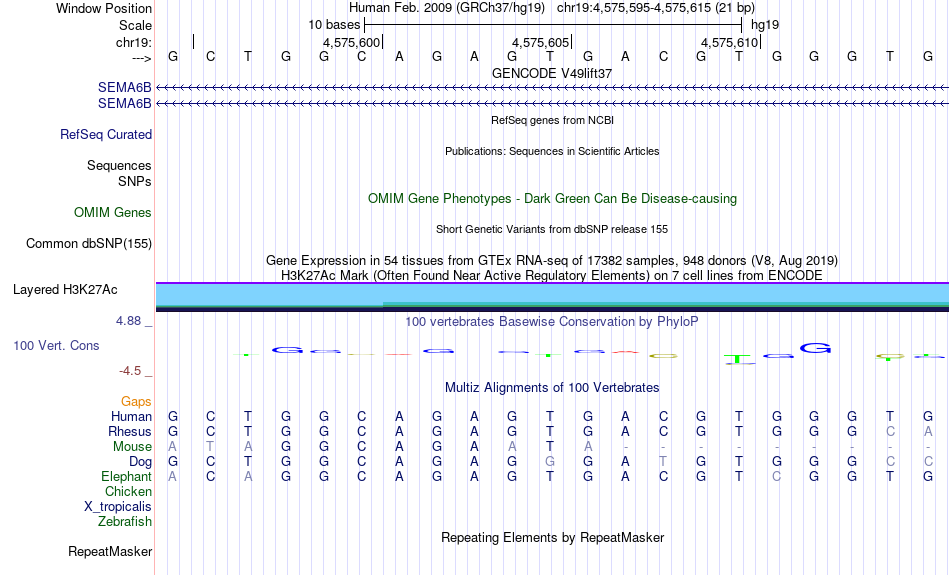Open Multiz Alignments of 100 Vertebrates title
The height and width of the screenshot is (575, 950).
coord(552,388)
